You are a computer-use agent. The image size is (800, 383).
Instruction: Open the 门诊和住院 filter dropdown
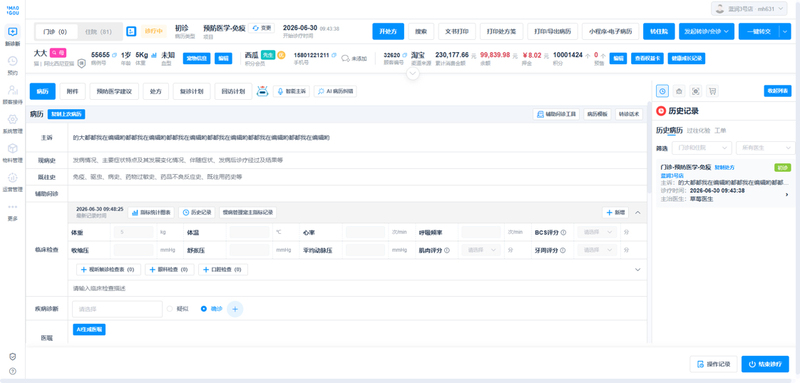(x=702, y=148)
